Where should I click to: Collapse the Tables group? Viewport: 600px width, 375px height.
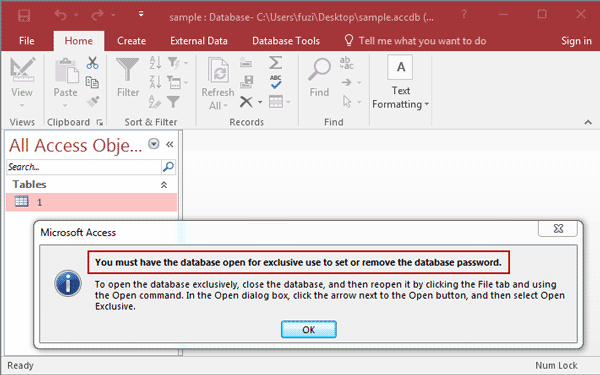tap(164, 185)
